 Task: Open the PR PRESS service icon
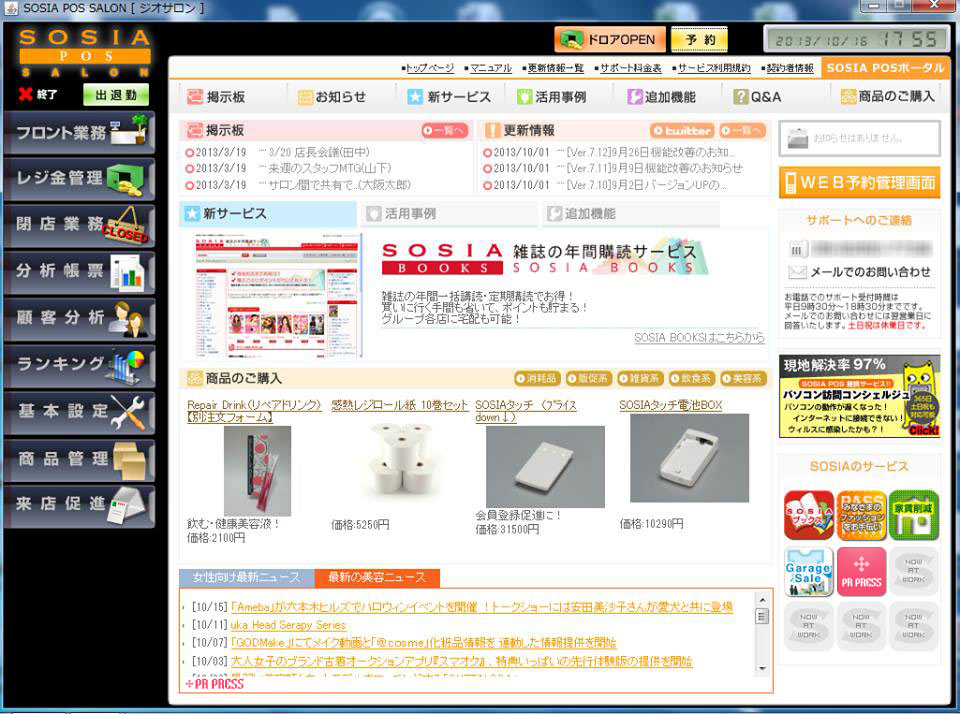pos(861,572)
